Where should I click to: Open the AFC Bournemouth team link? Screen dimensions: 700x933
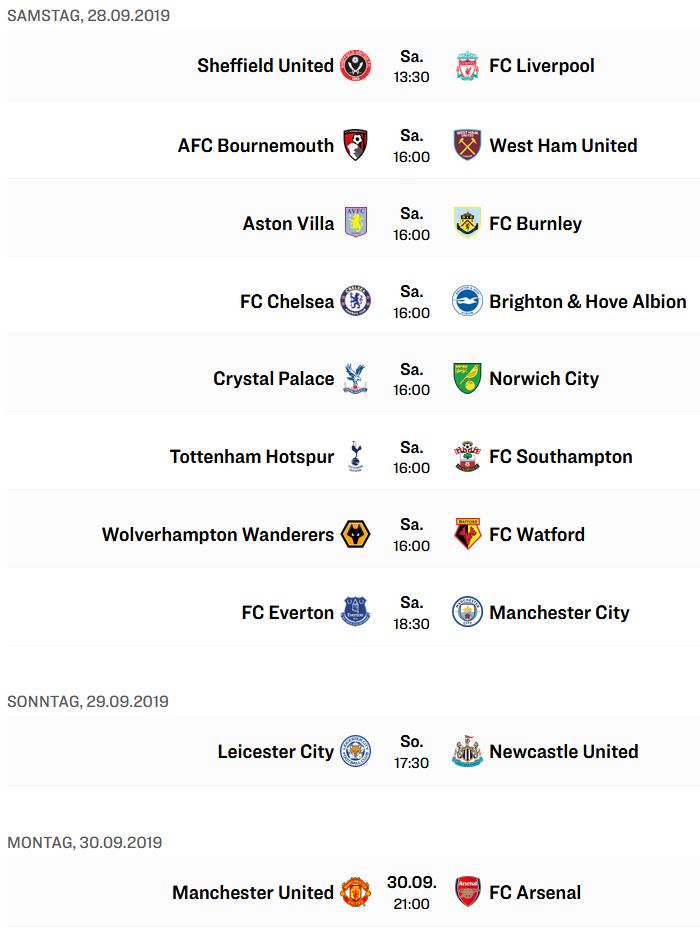256,145
